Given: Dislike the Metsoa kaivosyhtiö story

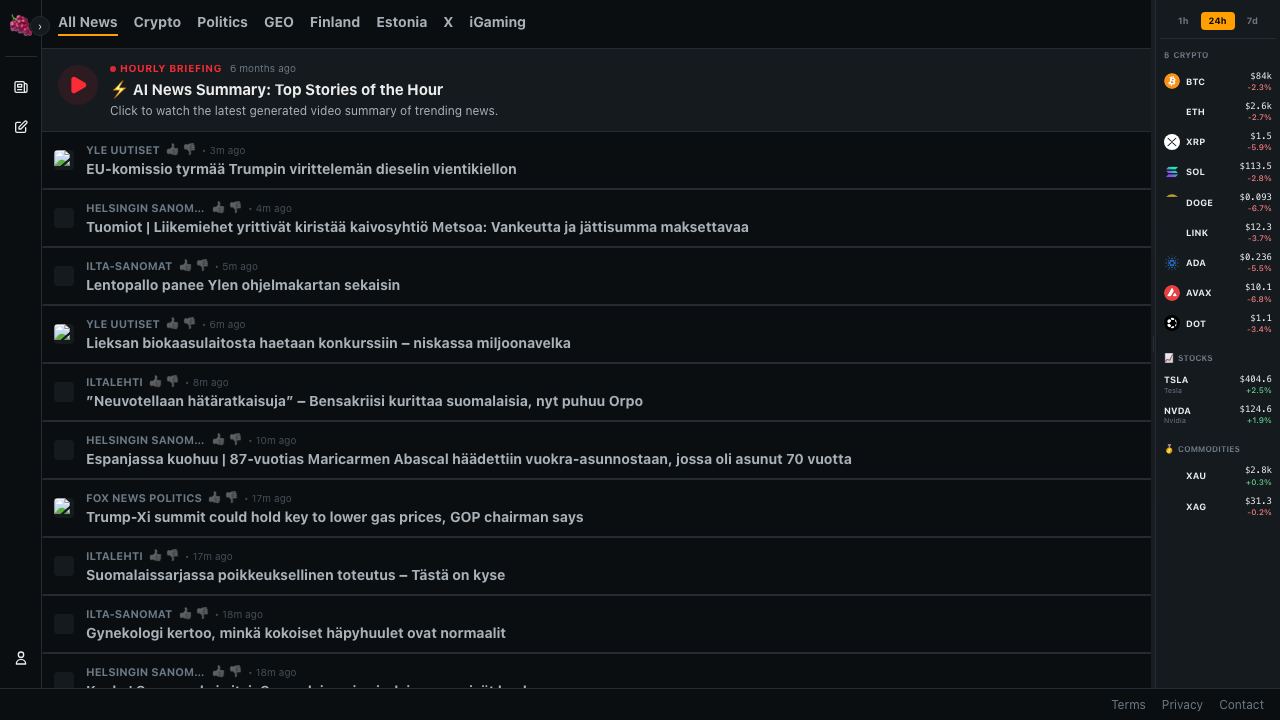Looking at the screenshot, I should point(236,208).
